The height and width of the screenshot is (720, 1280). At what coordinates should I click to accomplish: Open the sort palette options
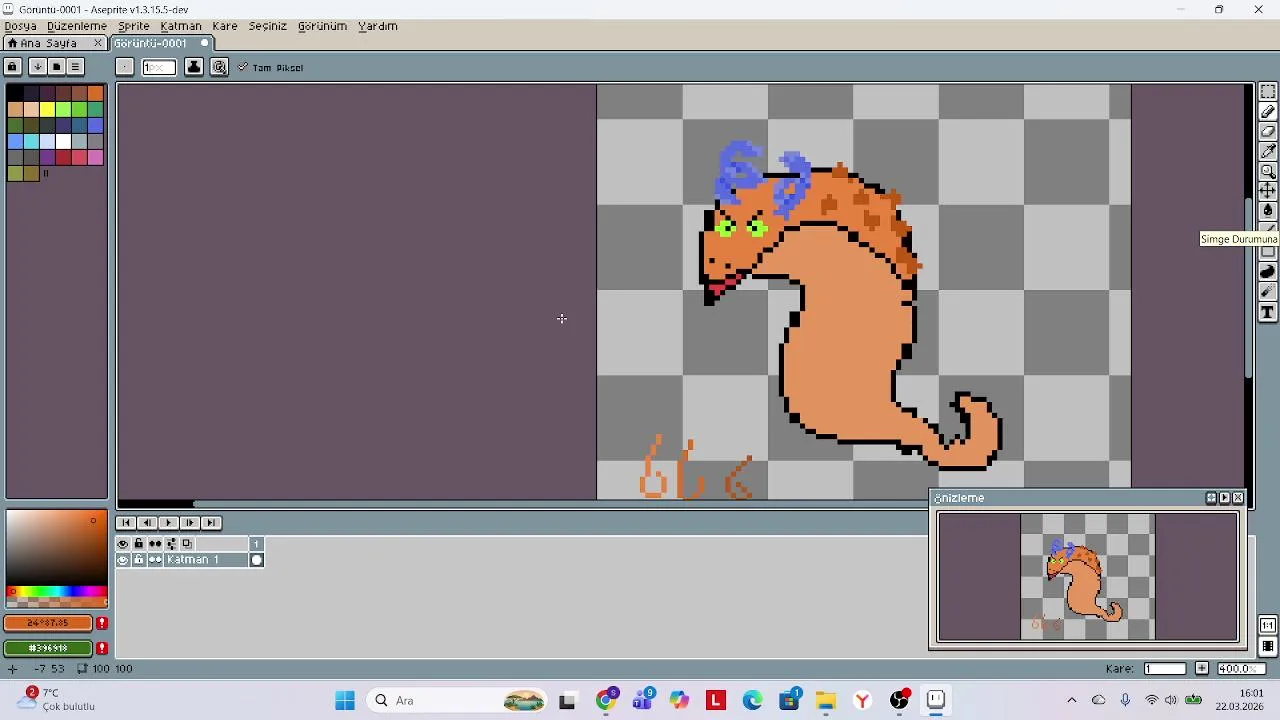click(x=37, y=67)
